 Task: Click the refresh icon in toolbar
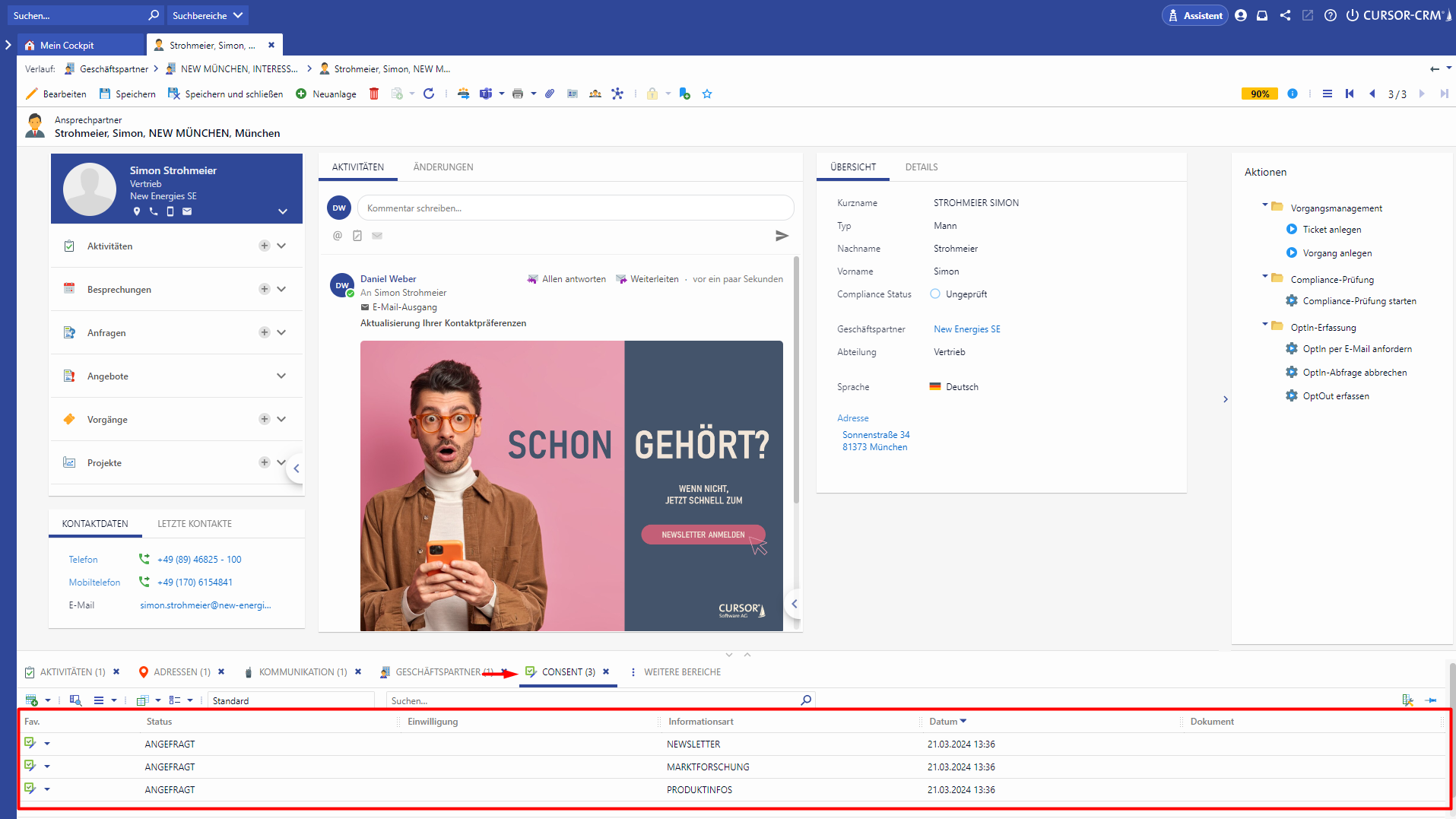coord(429,94)
